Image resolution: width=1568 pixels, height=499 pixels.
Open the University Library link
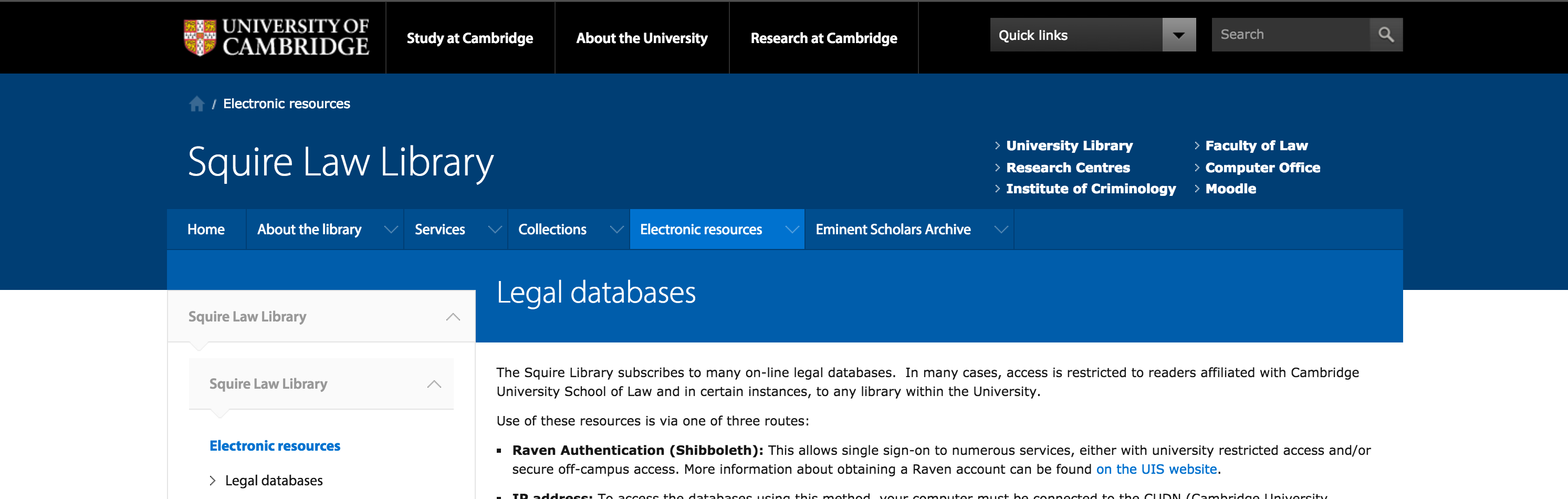[x=1069, y=146]
